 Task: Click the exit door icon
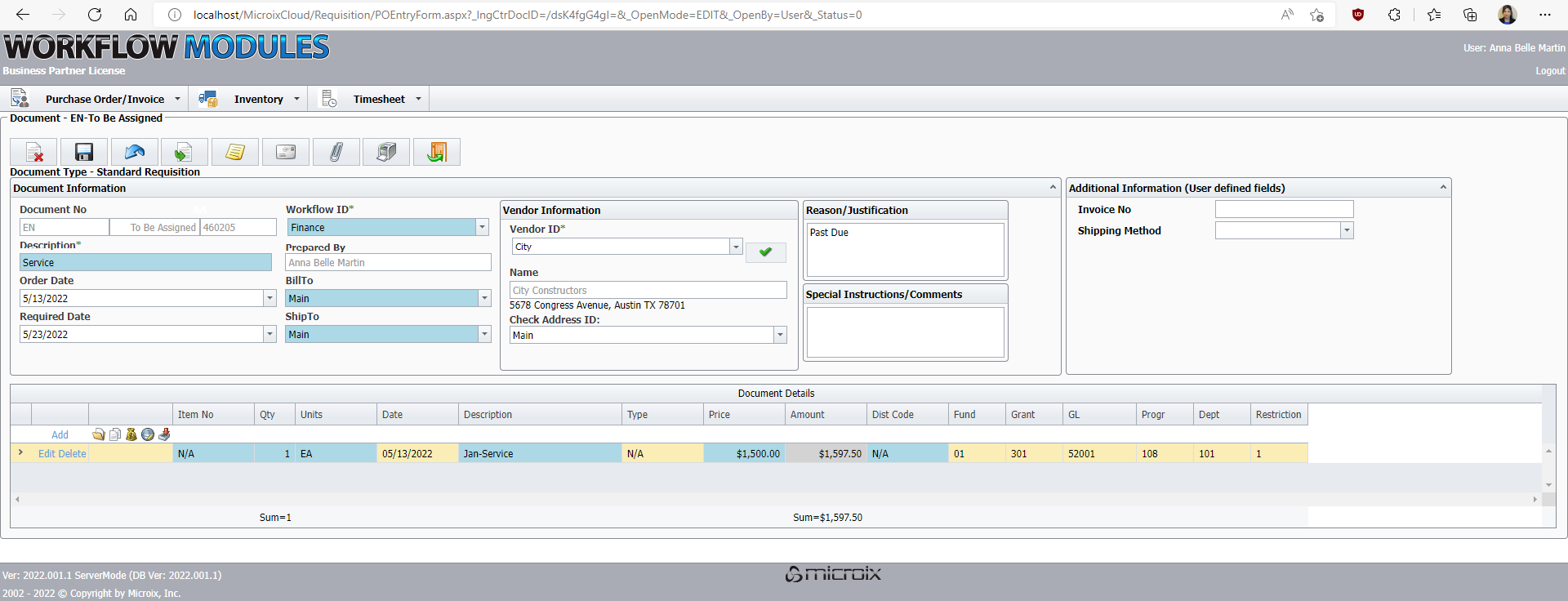coord(437,152)
